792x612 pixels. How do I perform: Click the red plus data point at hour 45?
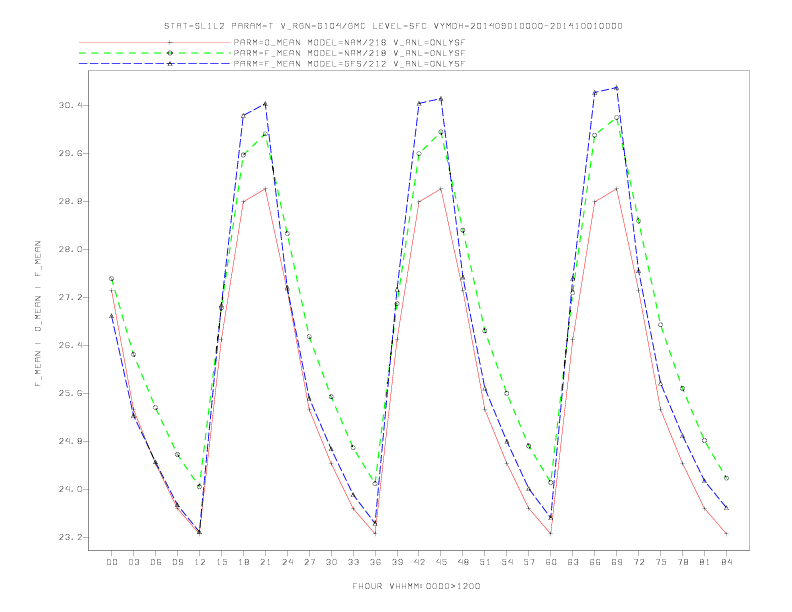point(441,189)
